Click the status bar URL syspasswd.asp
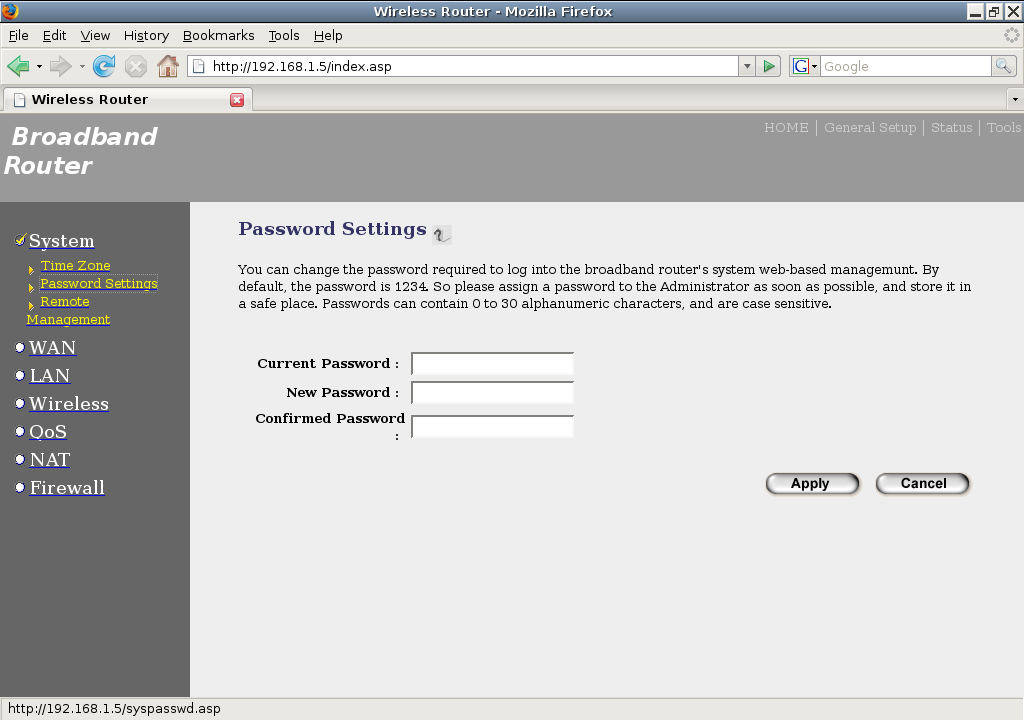 point(114,709)
